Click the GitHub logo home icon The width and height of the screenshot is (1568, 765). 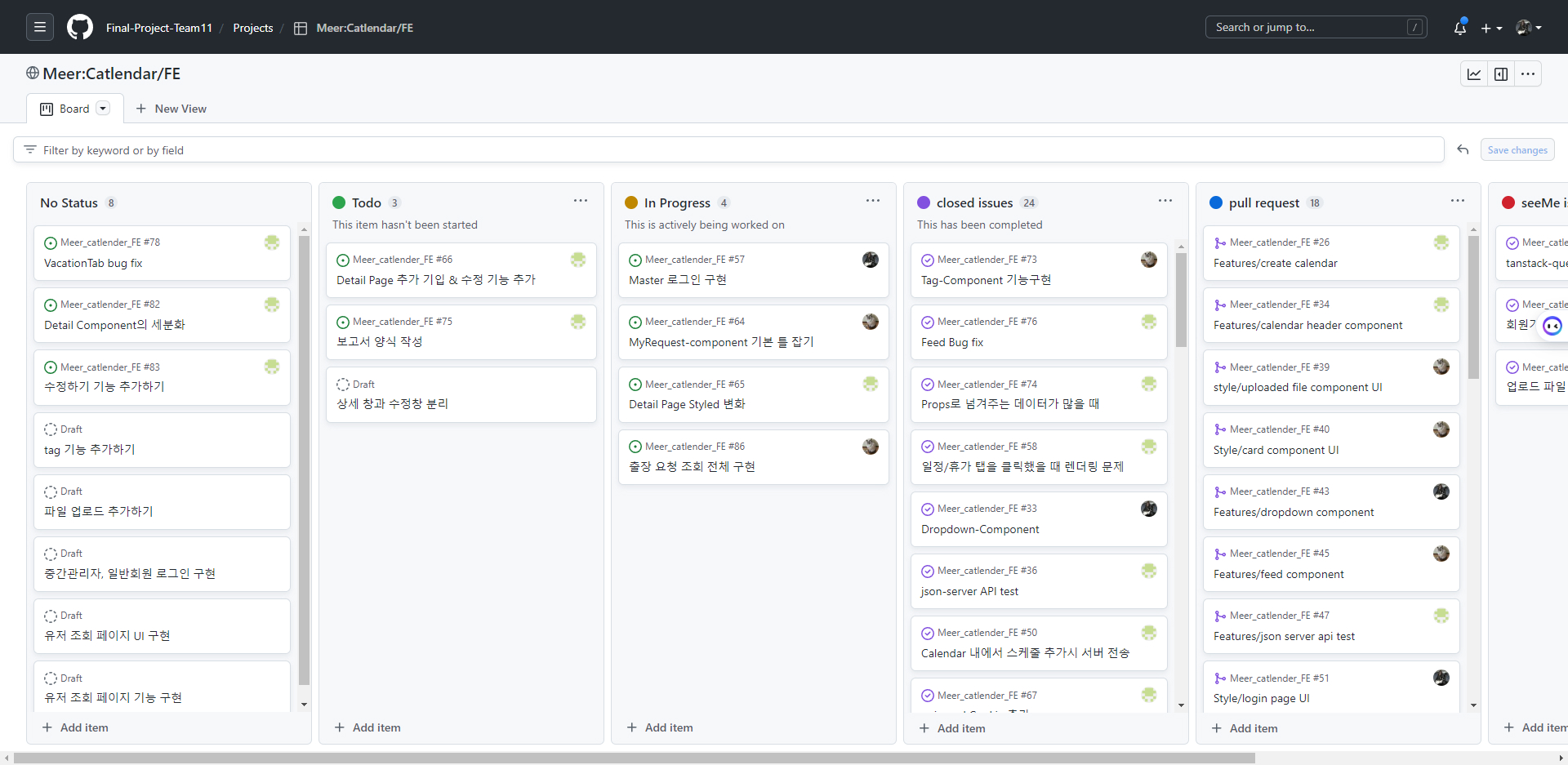[x=79, y=27]
